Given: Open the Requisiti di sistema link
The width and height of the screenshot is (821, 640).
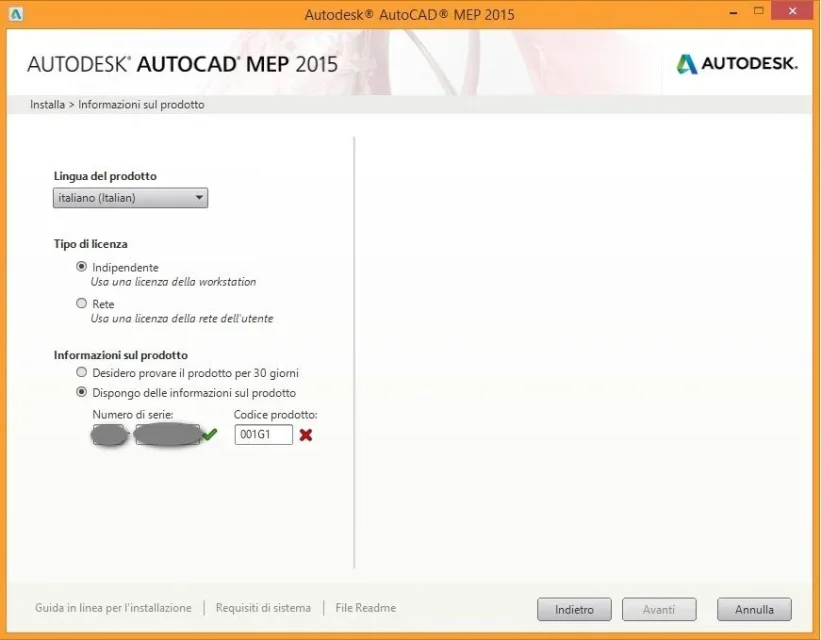Looking at the screenshot, I should tap(263, 608).
